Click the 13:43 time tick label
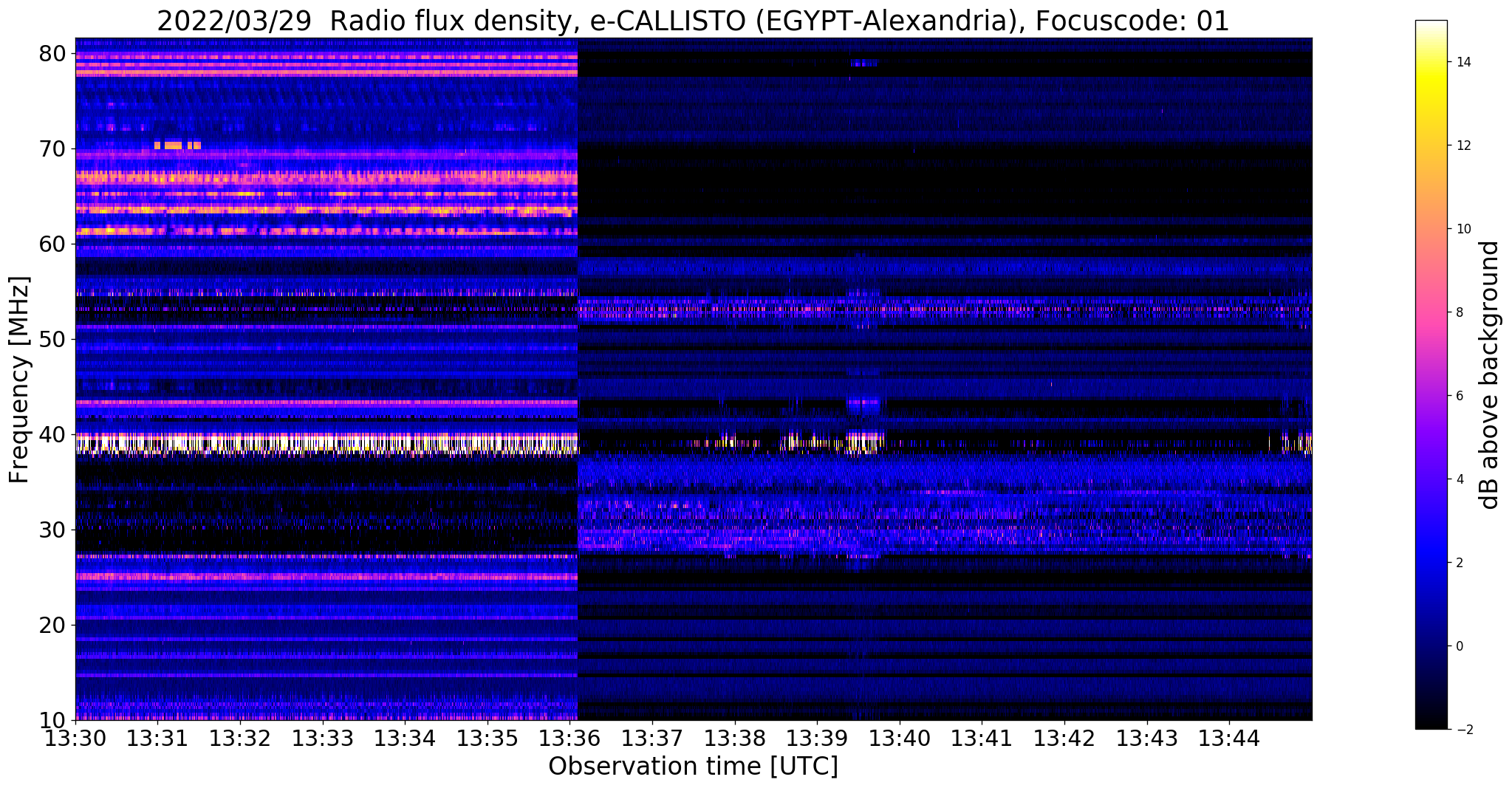Screen dimensions: 1512x788 pyautogui.click(x=1147, y=738)
